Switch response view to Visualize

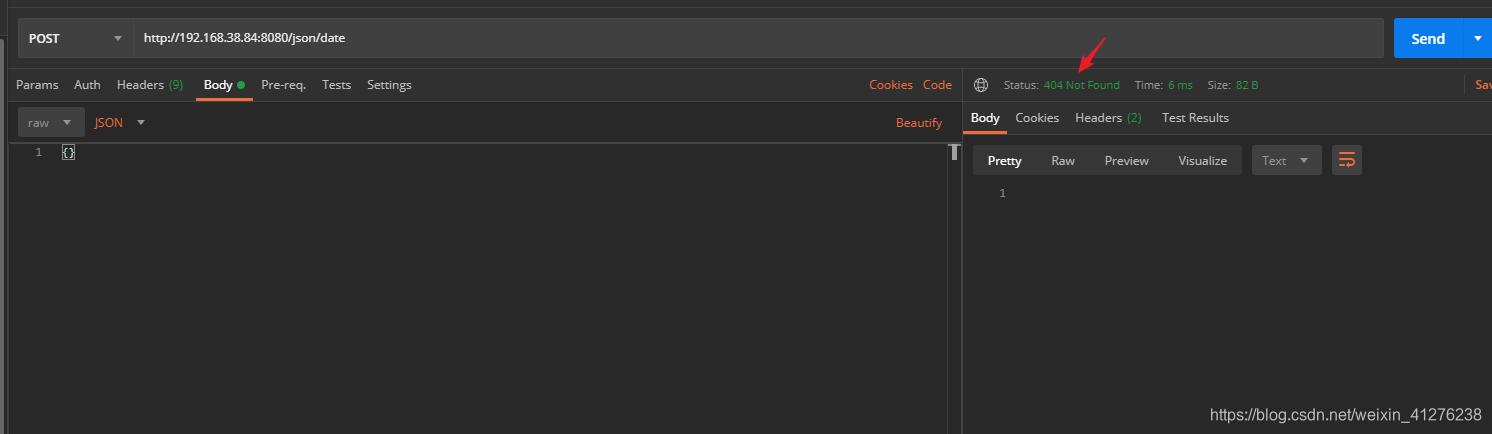(x=1202, y=160)
